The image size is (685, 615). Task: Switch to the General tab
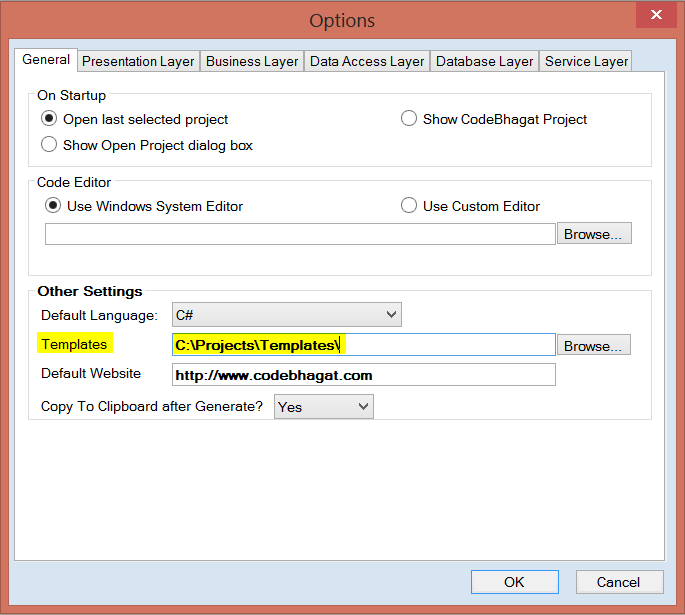(x=47, y=60)
